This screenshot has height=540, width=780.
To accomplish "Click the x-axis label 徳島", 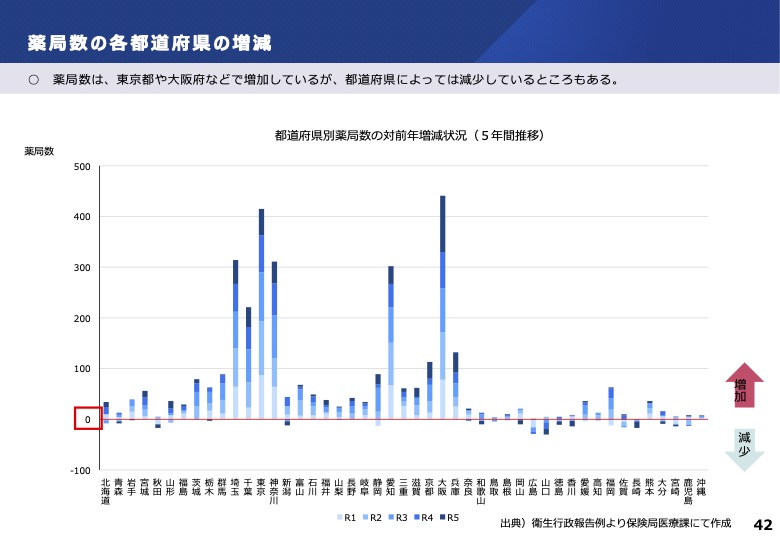I will click(559, 487).
